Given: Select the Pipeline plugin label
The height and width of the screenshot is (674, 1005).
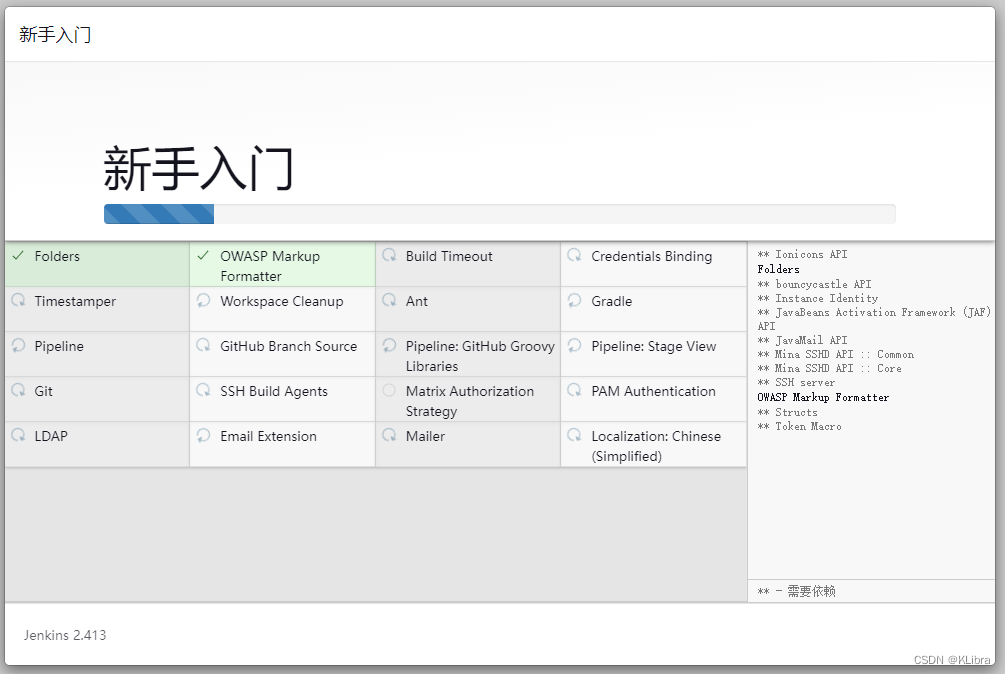Looking at the screenshot, I should point(59,346).
